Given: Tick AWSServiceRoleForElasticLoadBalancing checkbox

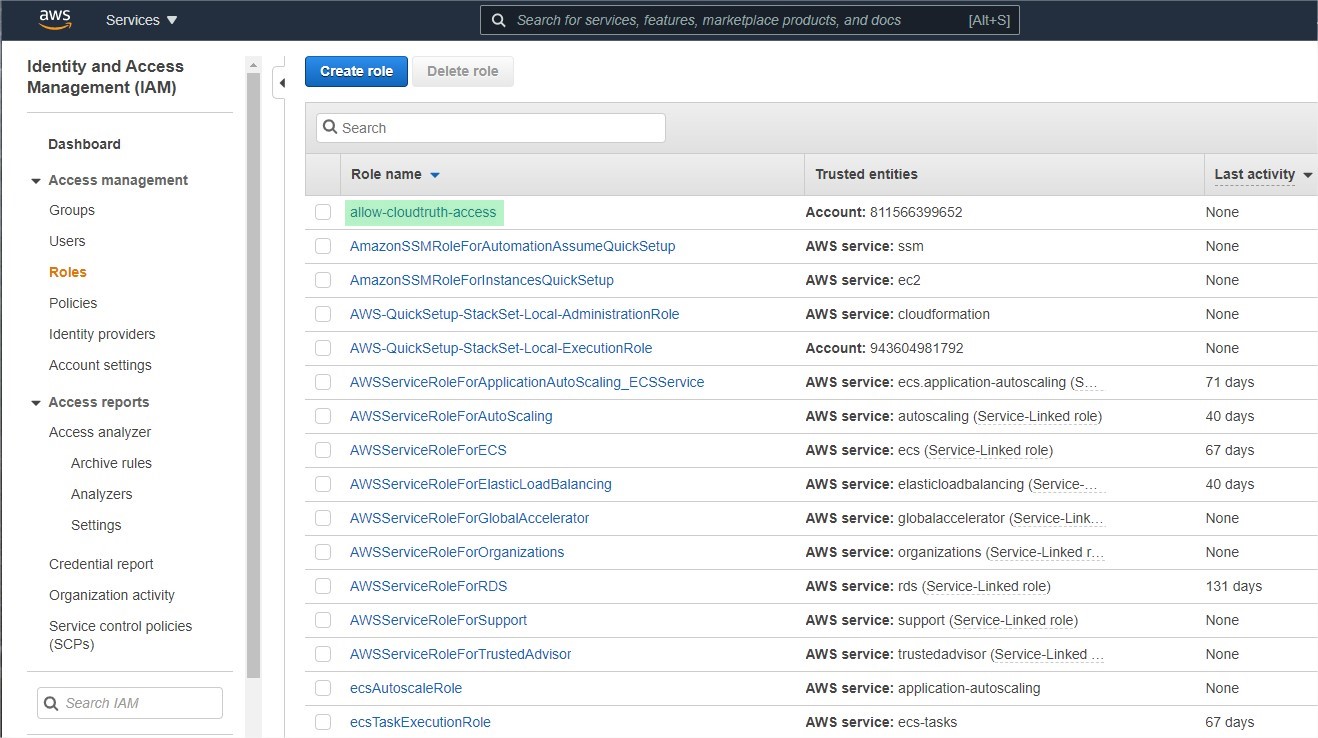Looking at the screenshot, I should [x=323, y=484].
